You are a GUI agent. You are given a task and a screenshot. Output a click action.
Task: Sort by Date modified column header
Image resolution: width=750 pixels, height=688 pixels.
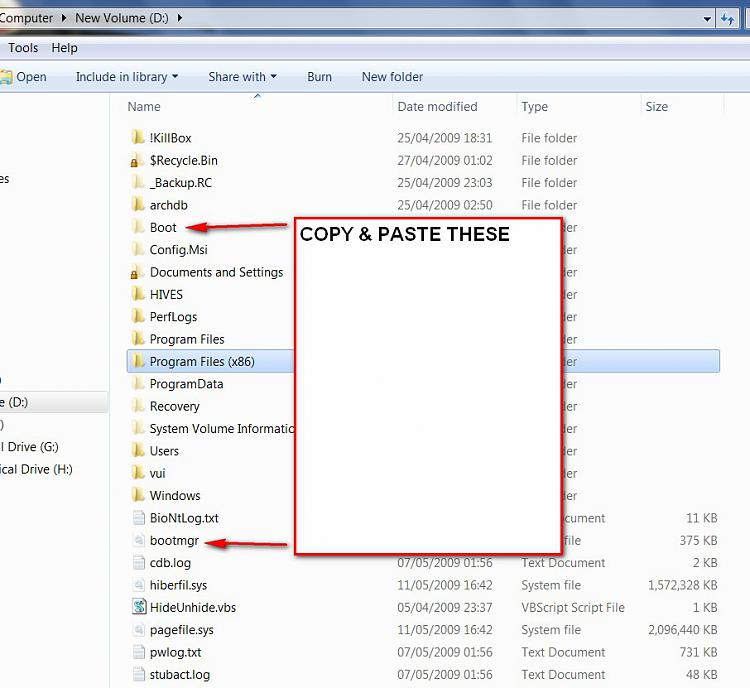pyautogui.click(x=437, y=107)
